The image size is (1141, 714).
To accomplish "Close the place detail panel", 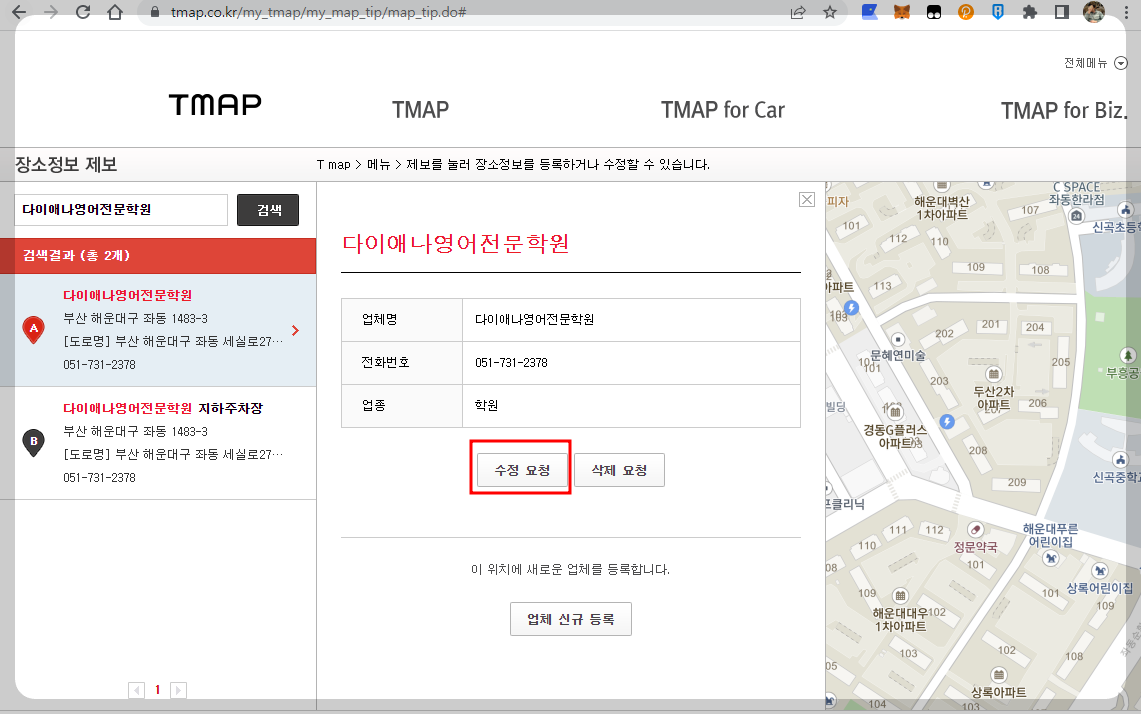I will point(807,199).
